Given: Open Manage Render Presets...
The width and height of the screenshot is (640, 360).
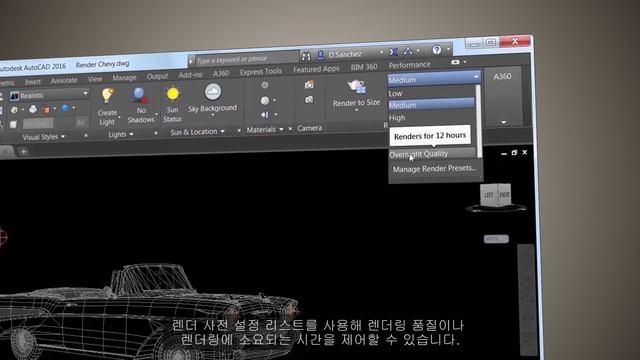Looking at the screenshot, I should (x=434, y=168).
